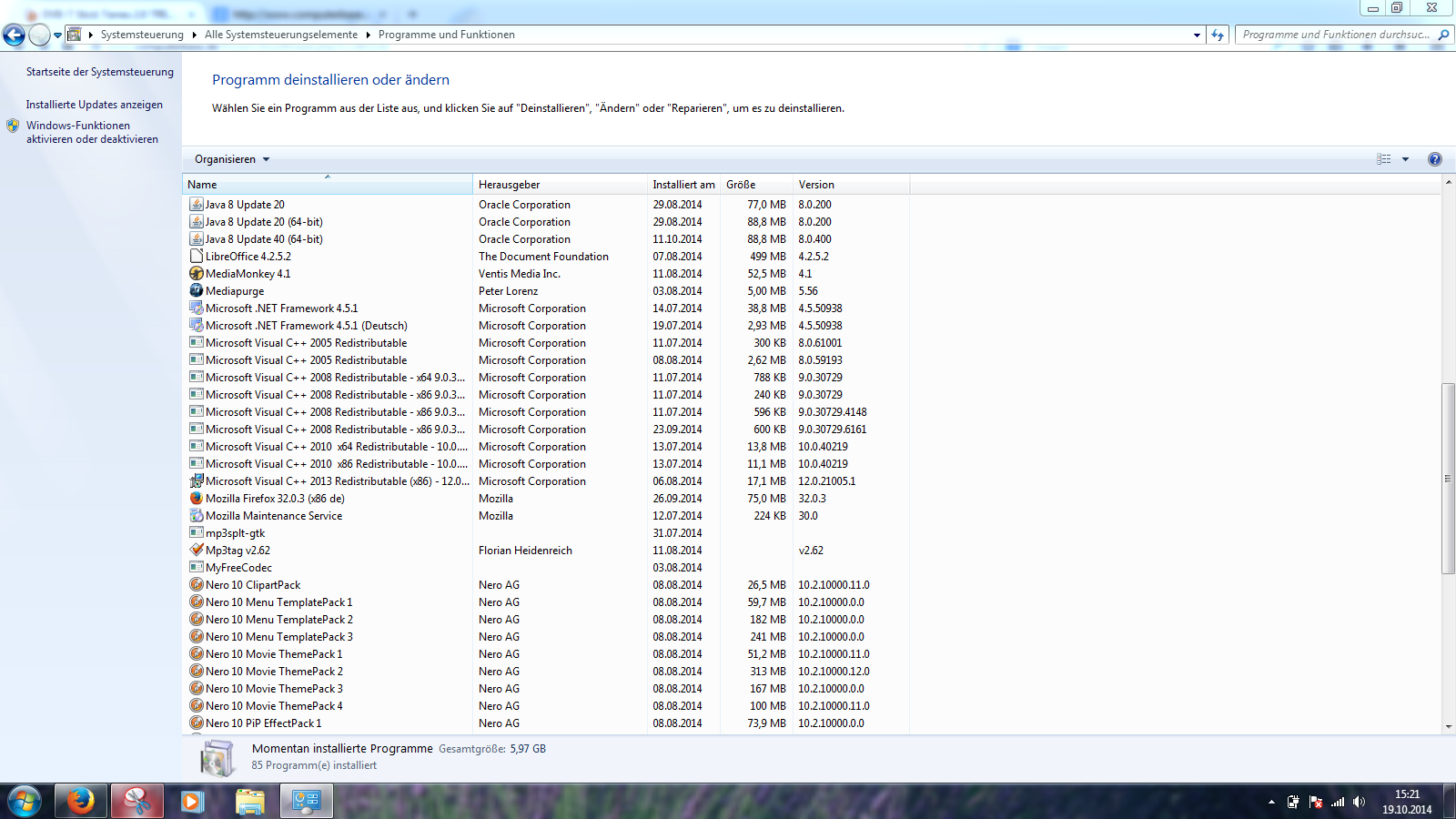The image size is (1456, 819).
Task: Navigate to Systemsteuerung in the breadcrumb
Action: tap(142, 35)
